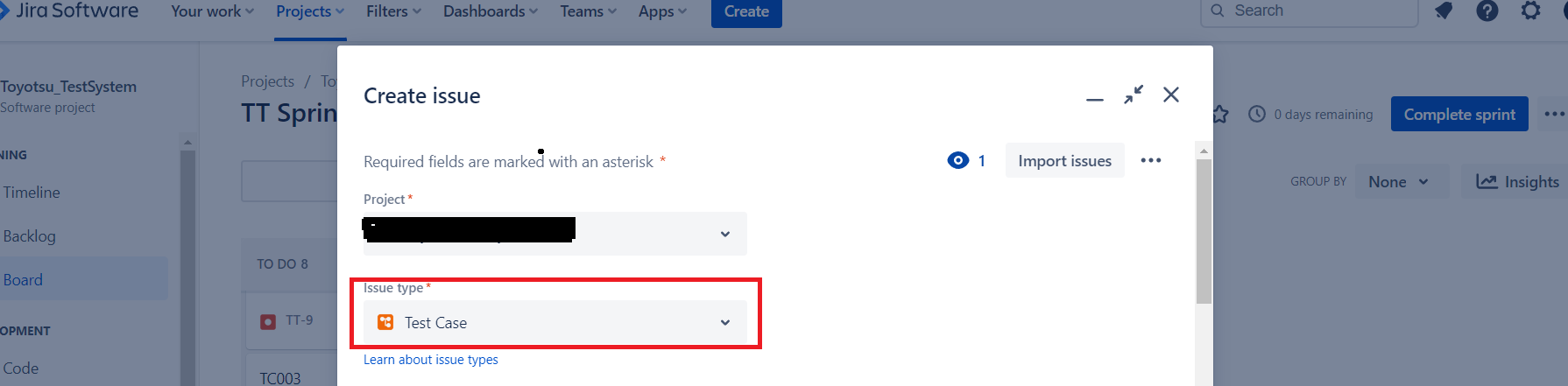Open the notifications bell icon
The image size is (1568, 386).
pos(1444,11)
